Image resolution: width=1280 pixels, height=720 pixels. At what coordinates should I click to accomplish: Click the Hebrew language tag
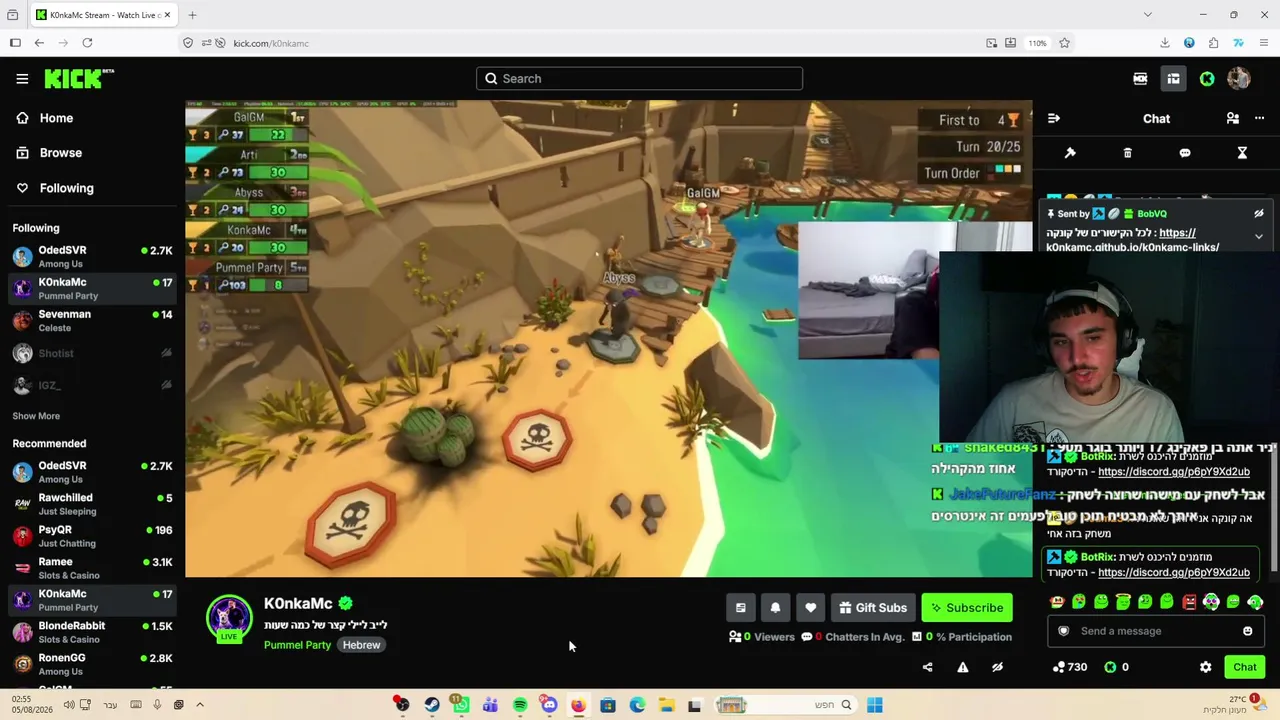(361, 645)
